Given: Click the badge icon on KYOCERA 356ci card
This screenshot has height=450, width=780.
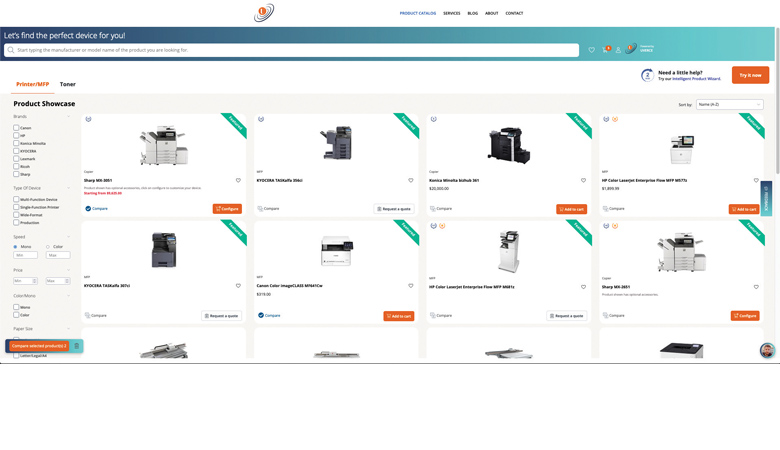Looking at the screenshot, I should coord(261,119).
